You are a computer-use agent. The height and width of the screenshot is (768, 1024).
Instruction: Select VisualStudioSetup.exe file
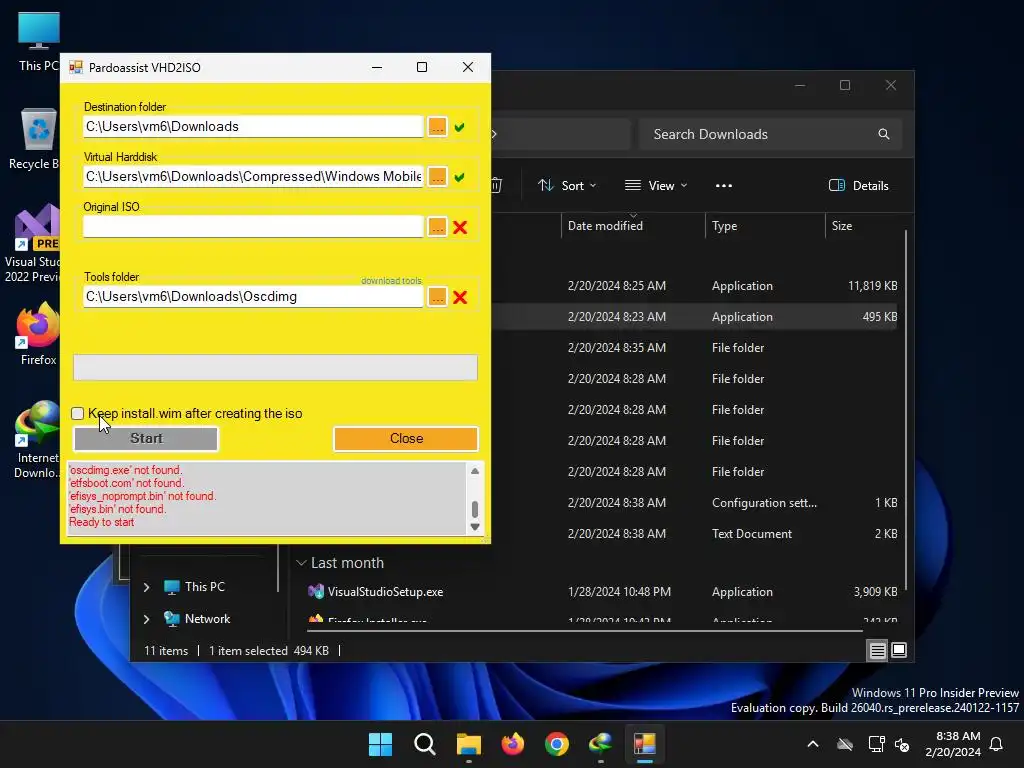[x=385, y=592]
